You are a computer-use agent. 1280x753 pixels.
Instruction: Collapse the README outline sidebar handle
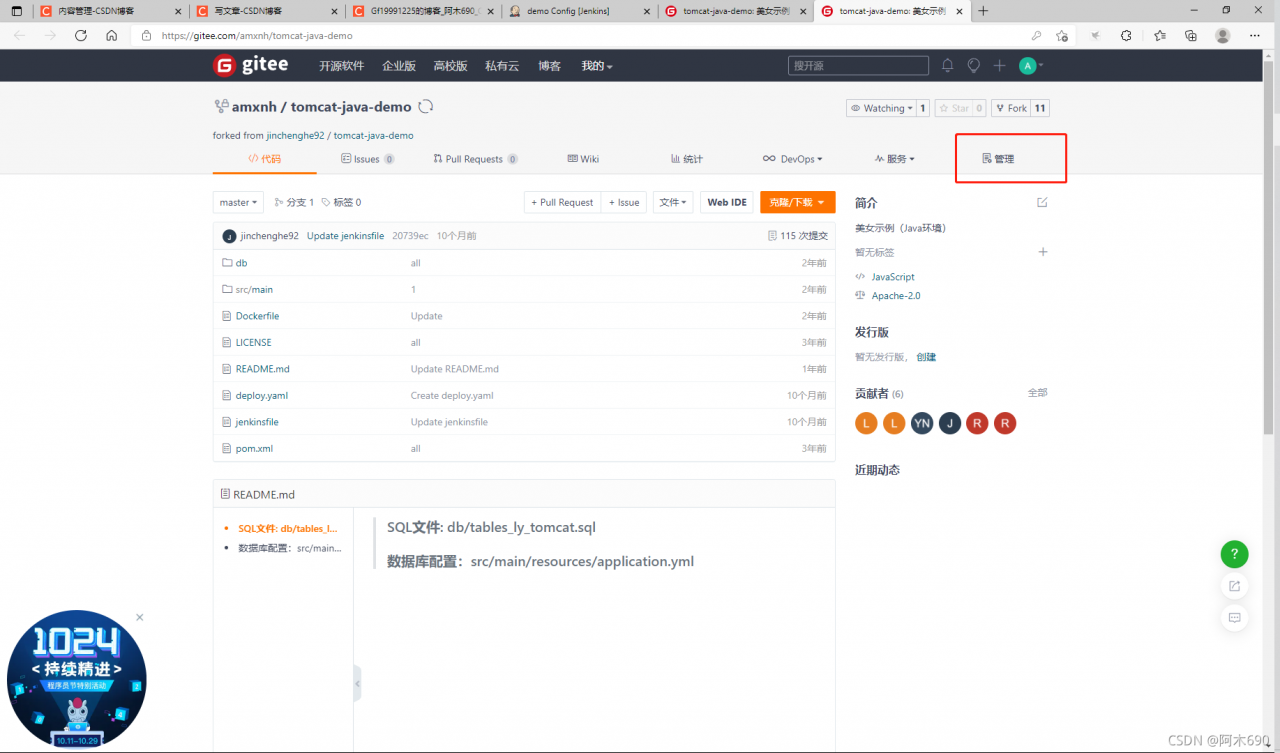(357, 685)
